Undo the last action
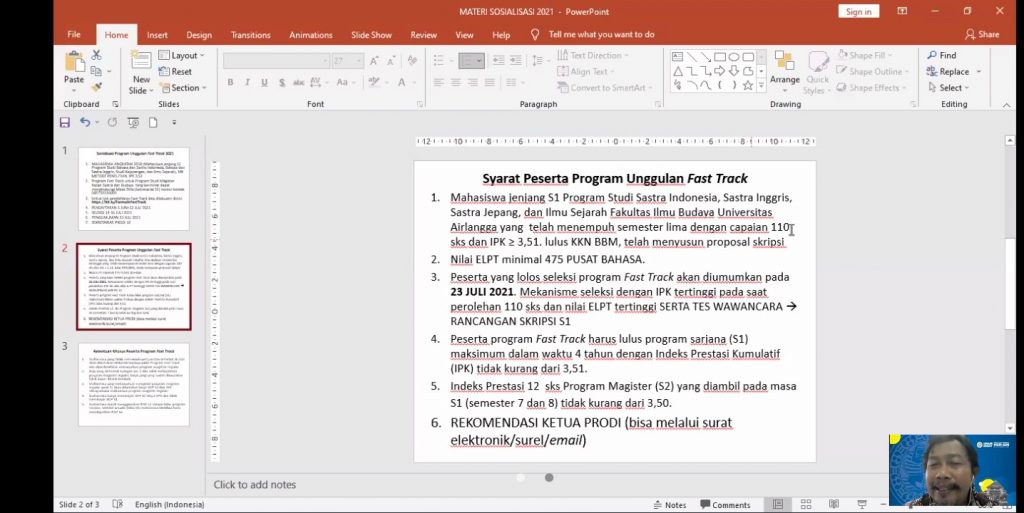The width and height of the screenshot is (1024, 513). tap(85, 122)
